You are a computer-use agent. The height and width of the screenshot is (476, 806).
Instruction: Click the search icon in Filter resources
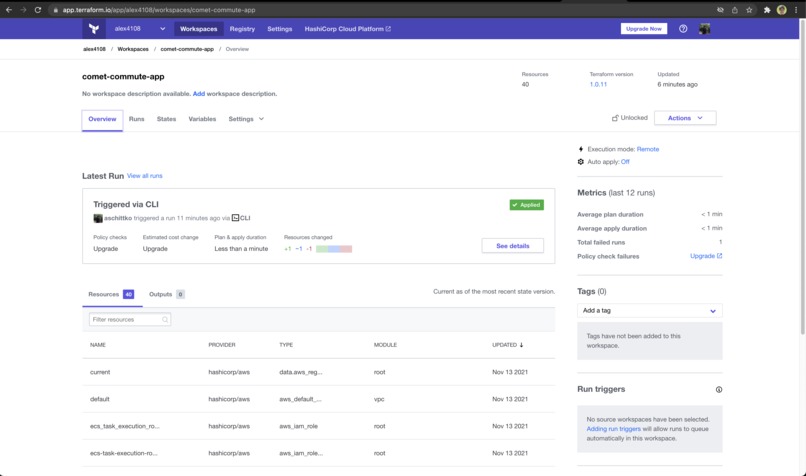pos(165,320)
